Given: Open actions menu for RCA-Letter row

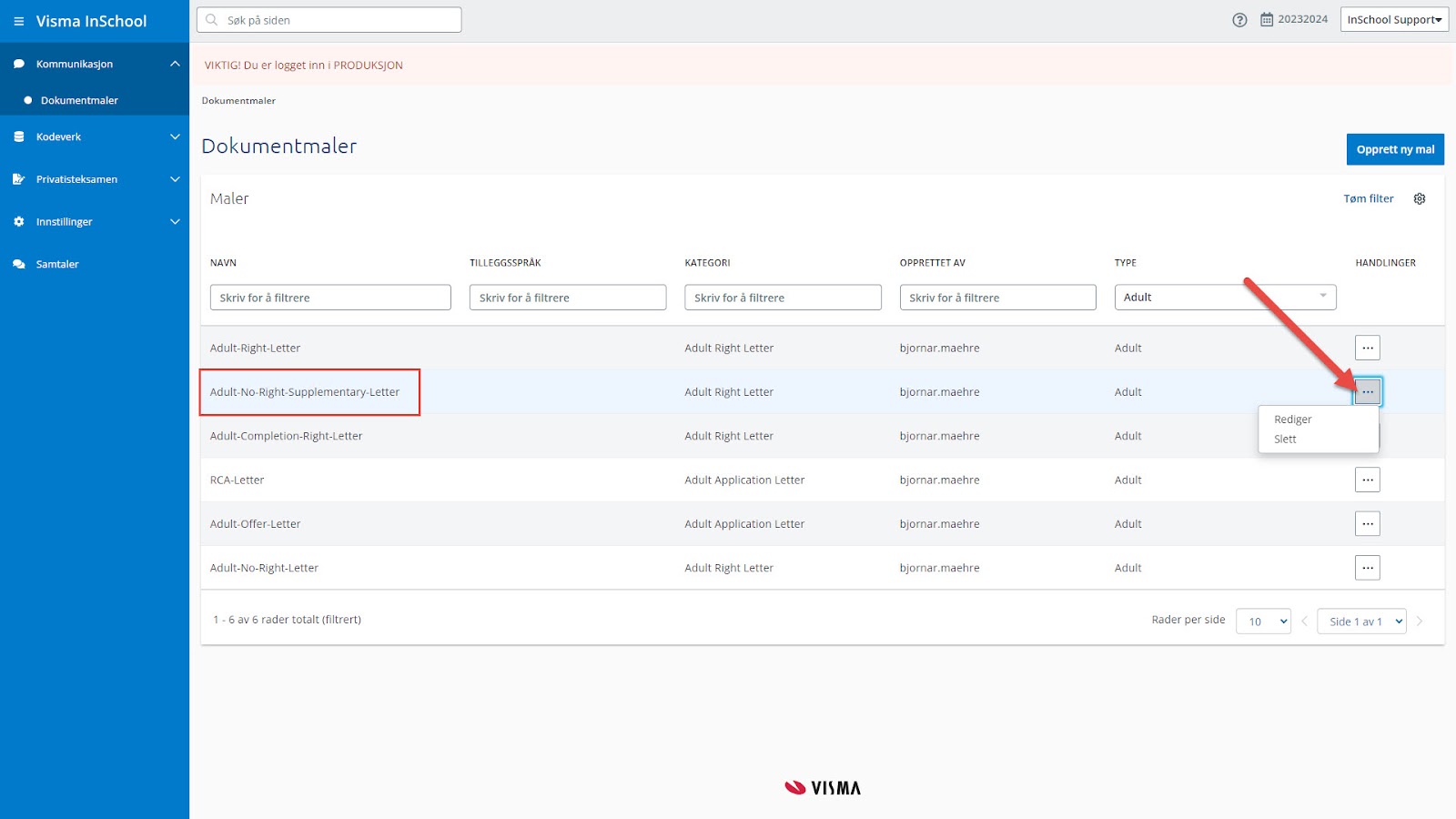Looking at the screenshot, I should click(1368, 480).
